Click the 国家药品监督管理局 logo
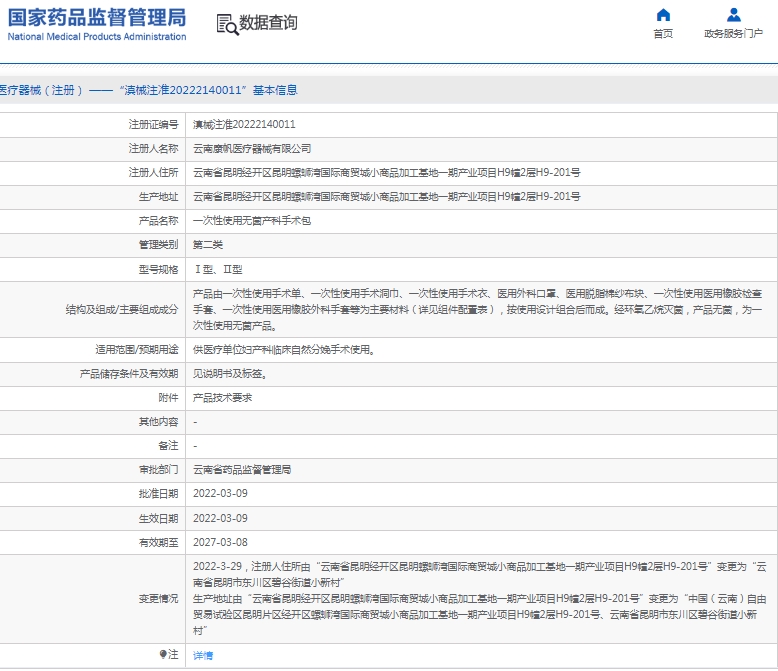 [97, 18]
